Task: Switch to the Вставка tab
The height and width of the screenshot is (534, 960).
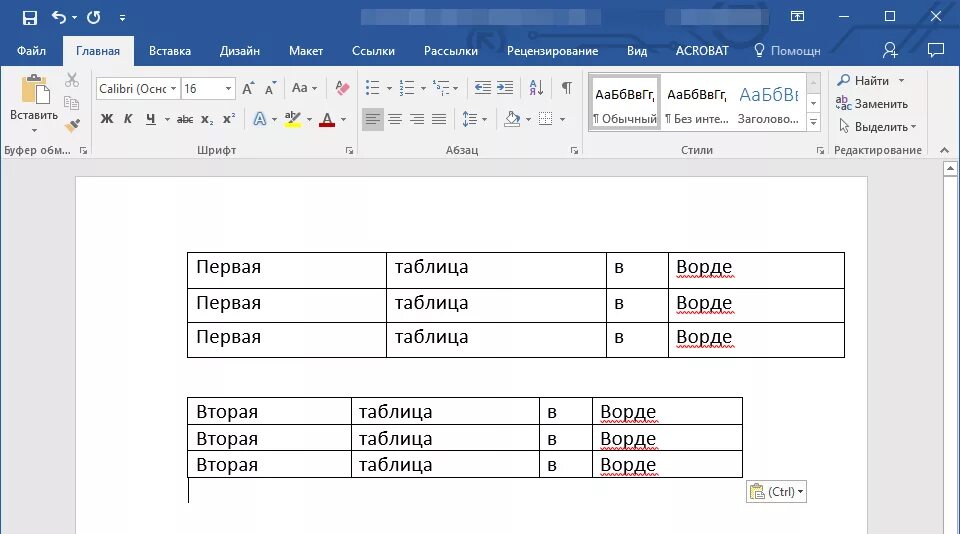Action: 170,51
